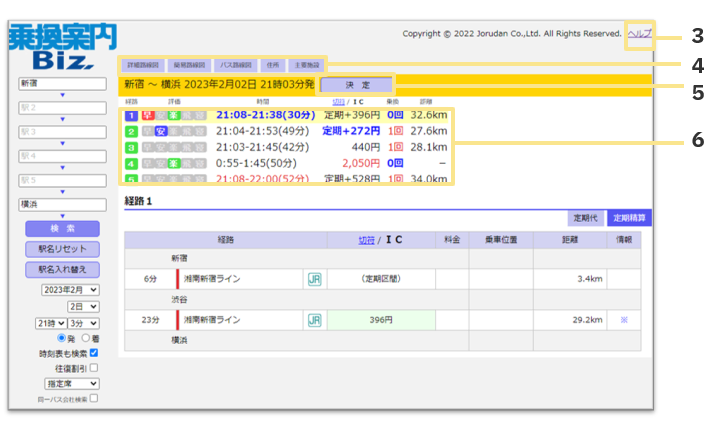The width and height of the screenshot is (711, 422).
Task: Expand the 指定席 seat type dropdown
Action: coord(70,382)
